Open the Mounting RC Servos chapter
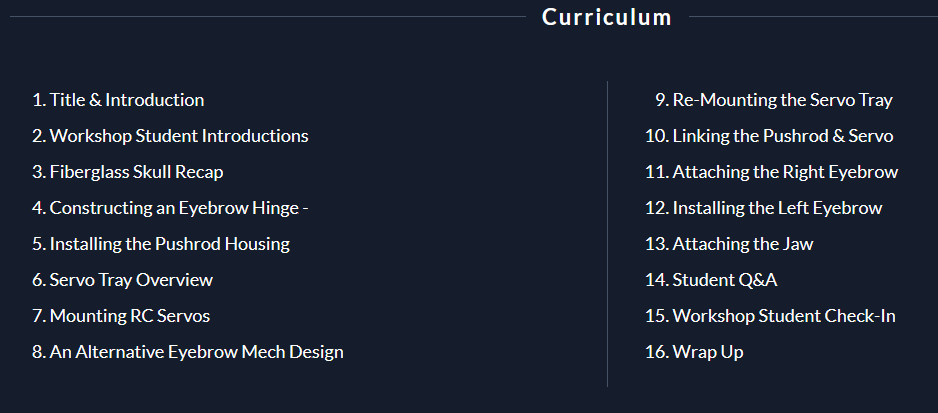The width and height of the screenshot is (938, 413). [x=121, y=315]
